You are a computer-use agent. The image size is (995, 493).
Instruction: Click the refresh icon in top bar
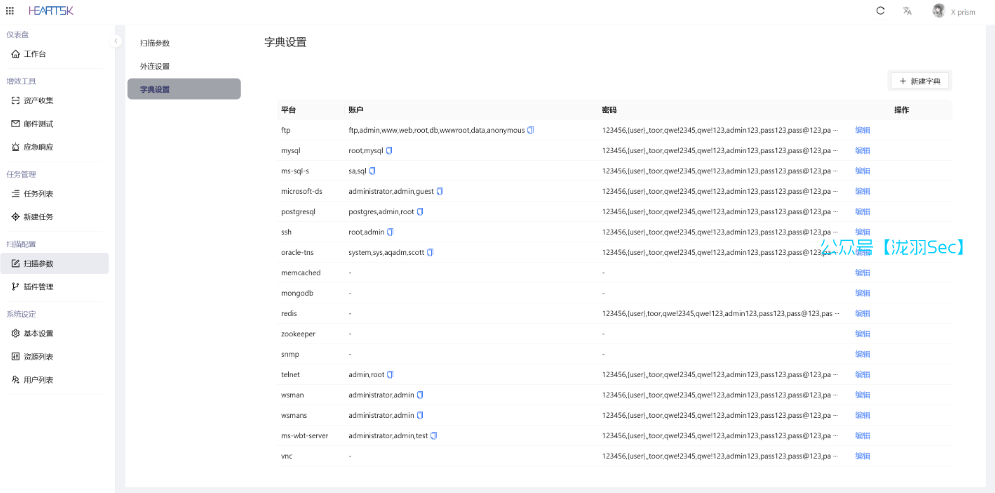coord(880,11)
